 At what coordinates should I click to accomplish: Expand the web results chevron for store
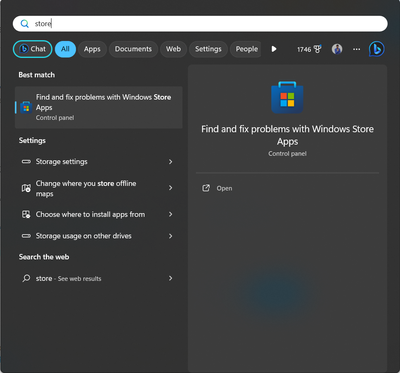(x=170, y=278)
